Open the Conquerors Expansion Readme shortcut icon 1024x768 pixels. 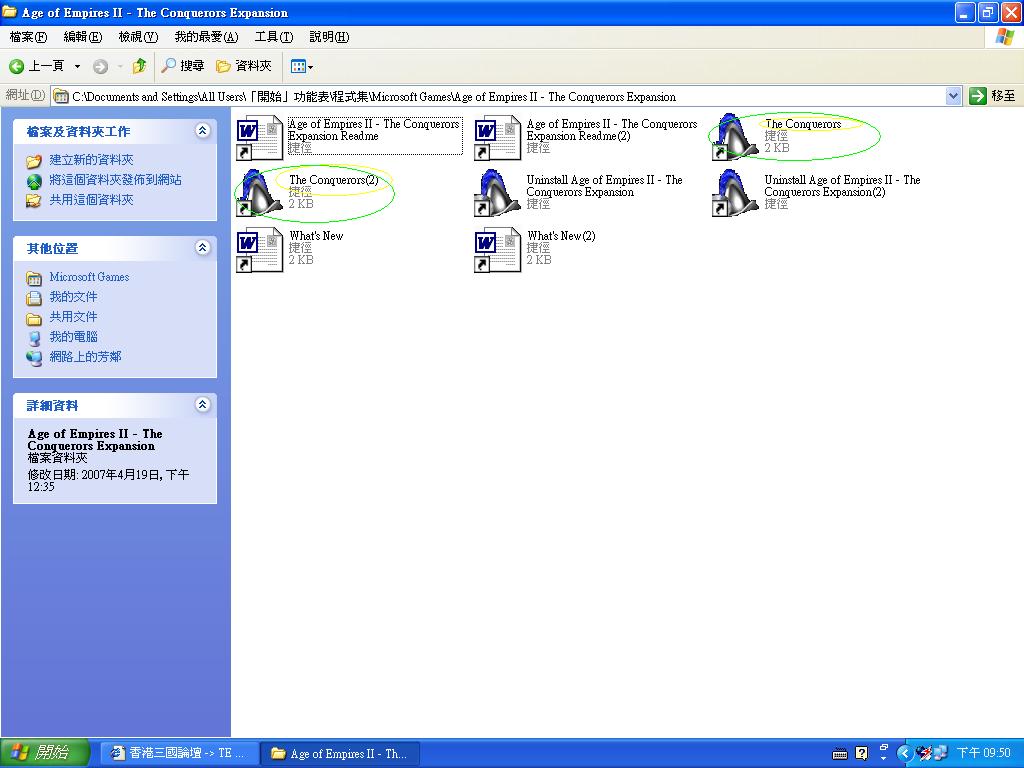[259, 138]
